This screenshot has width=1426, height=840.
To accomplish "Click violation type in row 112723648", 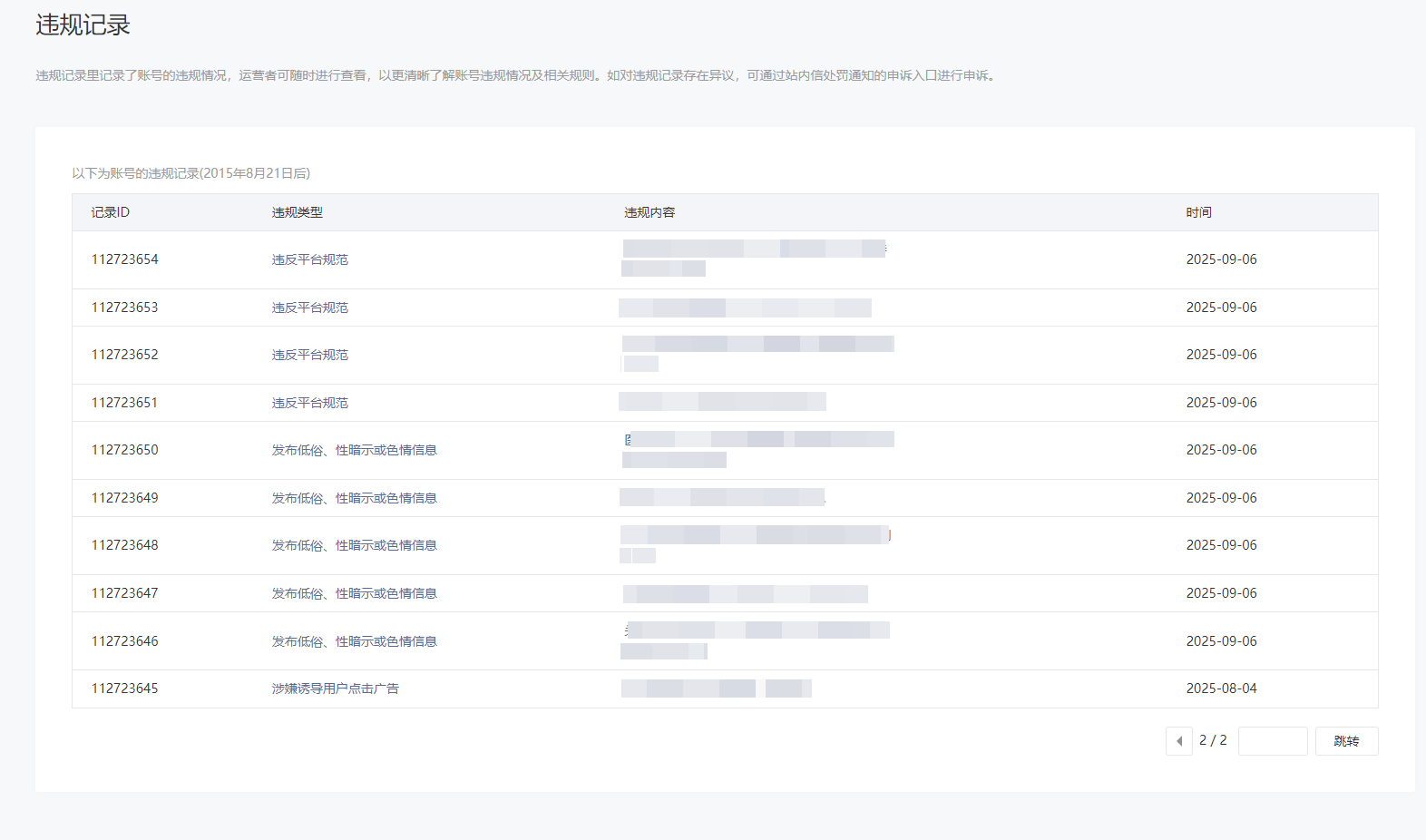I will click(354, 545).
